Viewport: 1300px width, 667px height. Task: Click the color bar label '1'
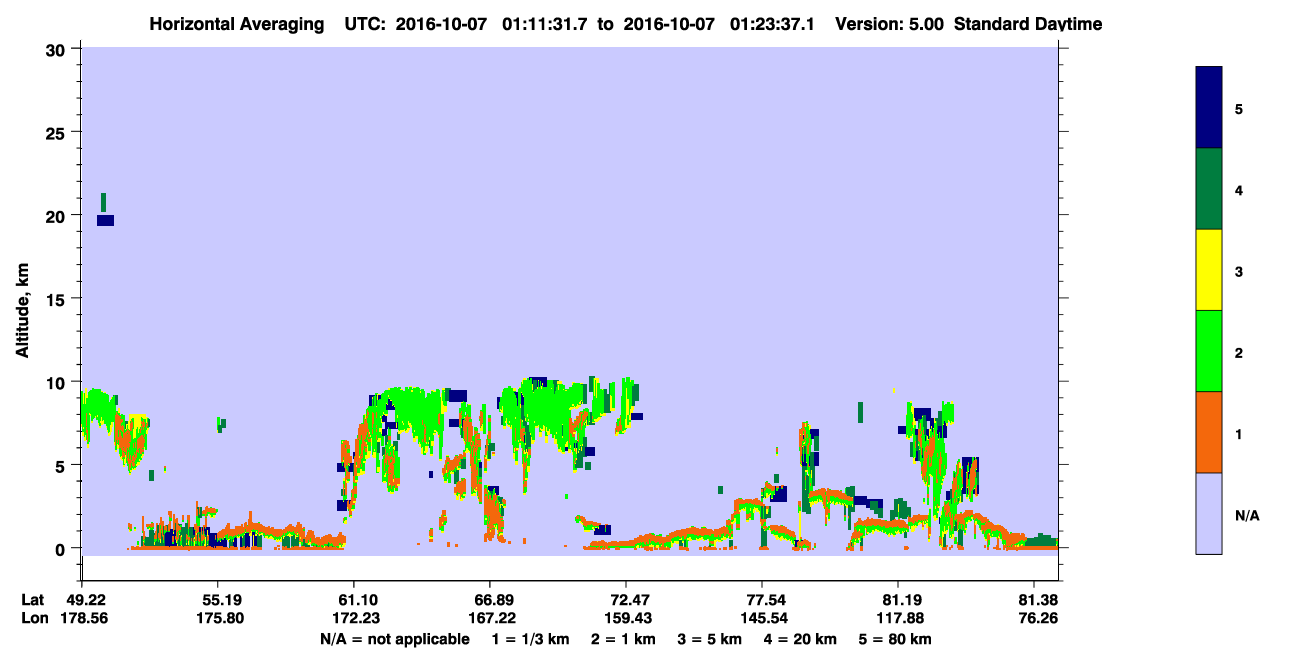(1239, 434)
